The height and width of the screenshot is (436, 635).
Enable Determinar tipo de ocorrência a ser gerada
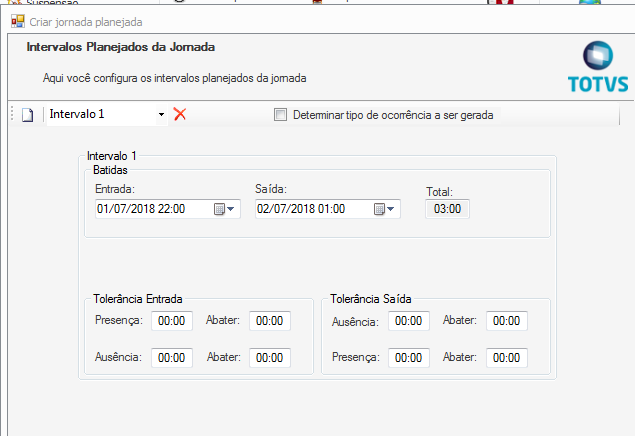click(280, 115)
